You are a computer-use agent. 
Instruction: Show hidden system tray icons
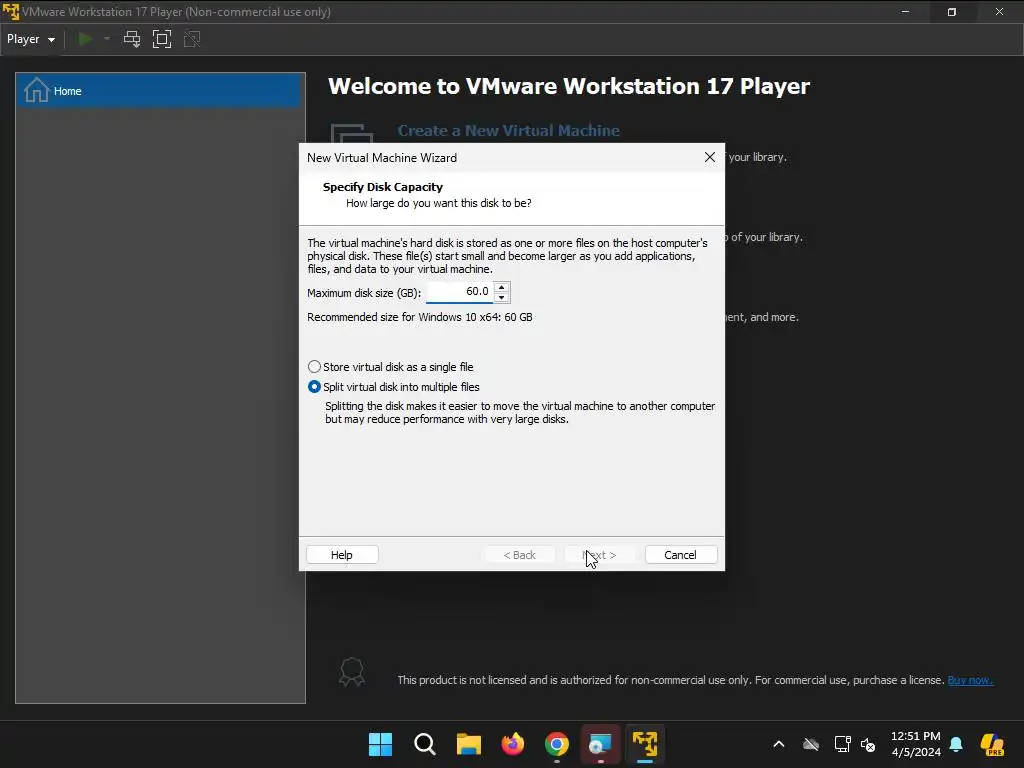(778, 744)
